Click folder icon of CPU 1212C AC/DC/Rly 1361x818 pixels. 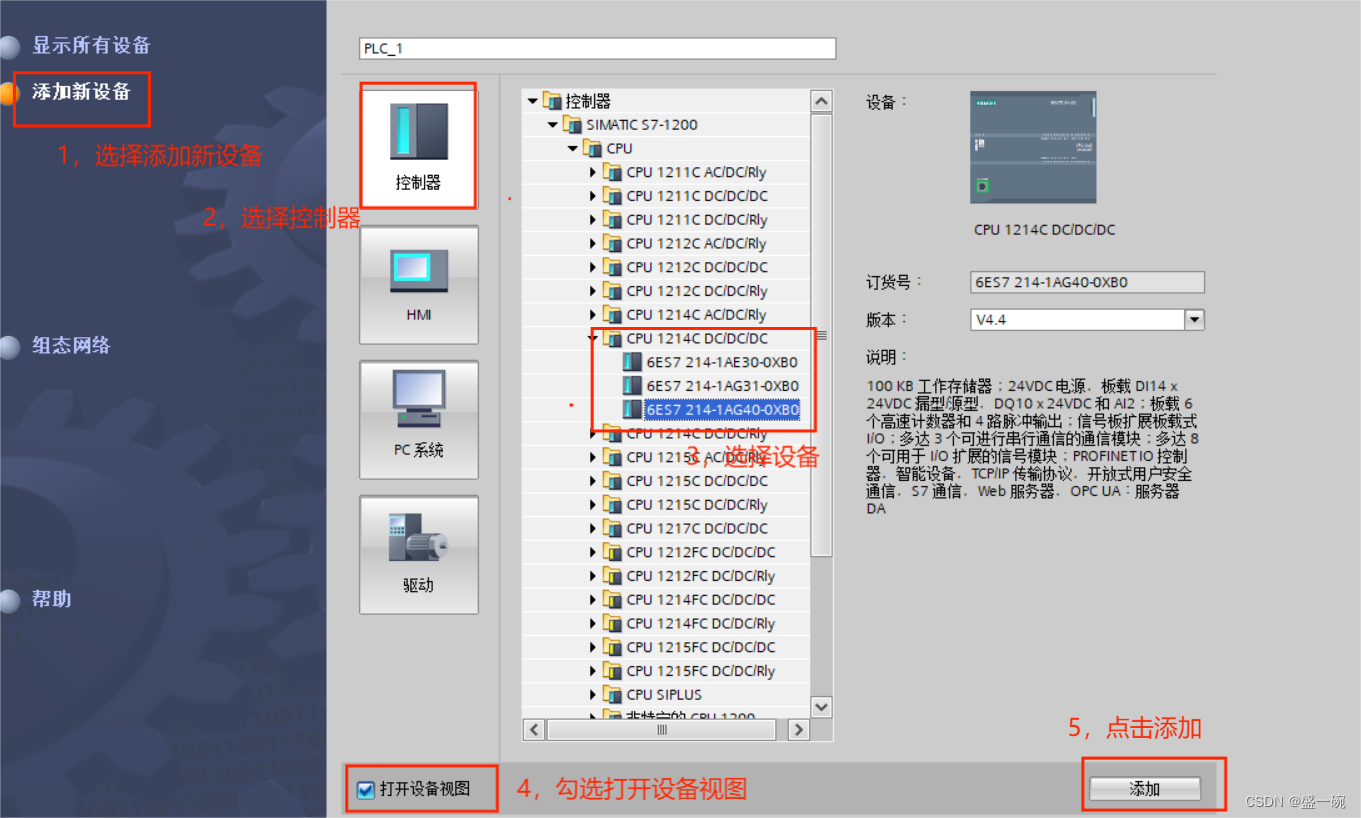pos(612,243)
